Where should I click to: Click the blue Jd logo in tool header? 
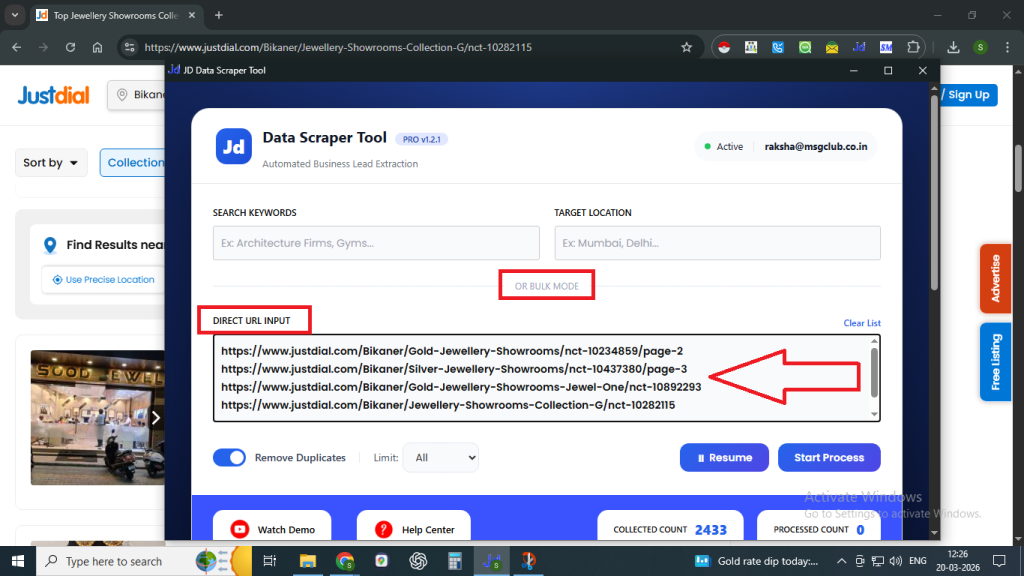233,146
